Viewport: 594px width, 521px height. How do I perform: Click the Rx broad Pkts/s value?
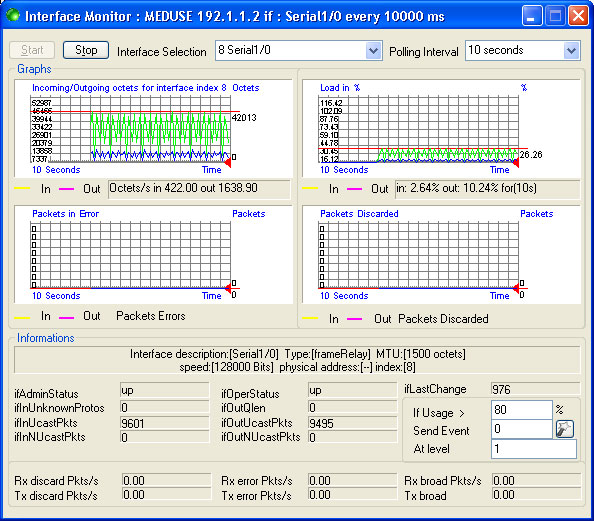536,480
